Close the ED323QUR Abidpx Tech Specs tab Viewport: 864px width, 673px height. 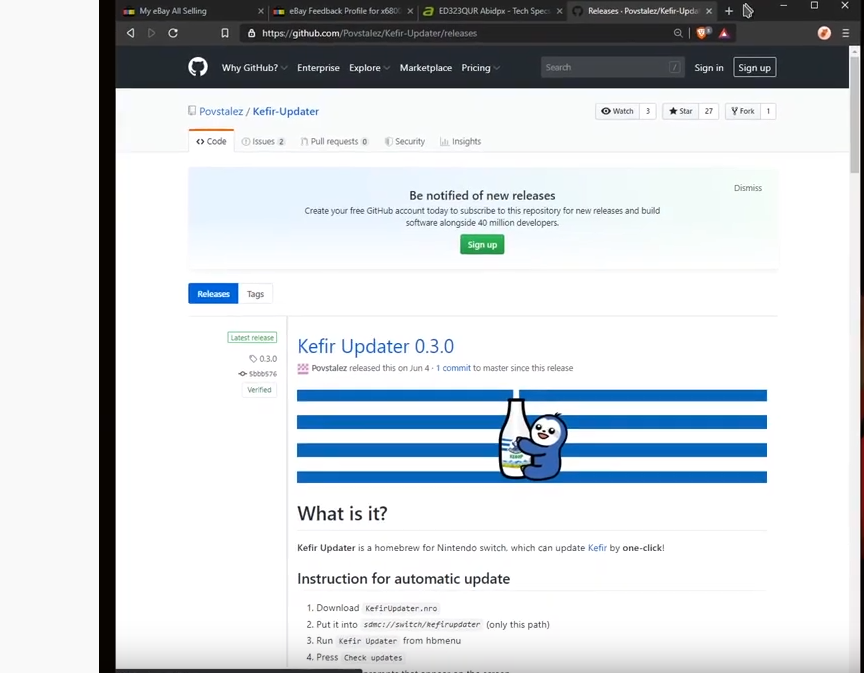tap(559, 11)
